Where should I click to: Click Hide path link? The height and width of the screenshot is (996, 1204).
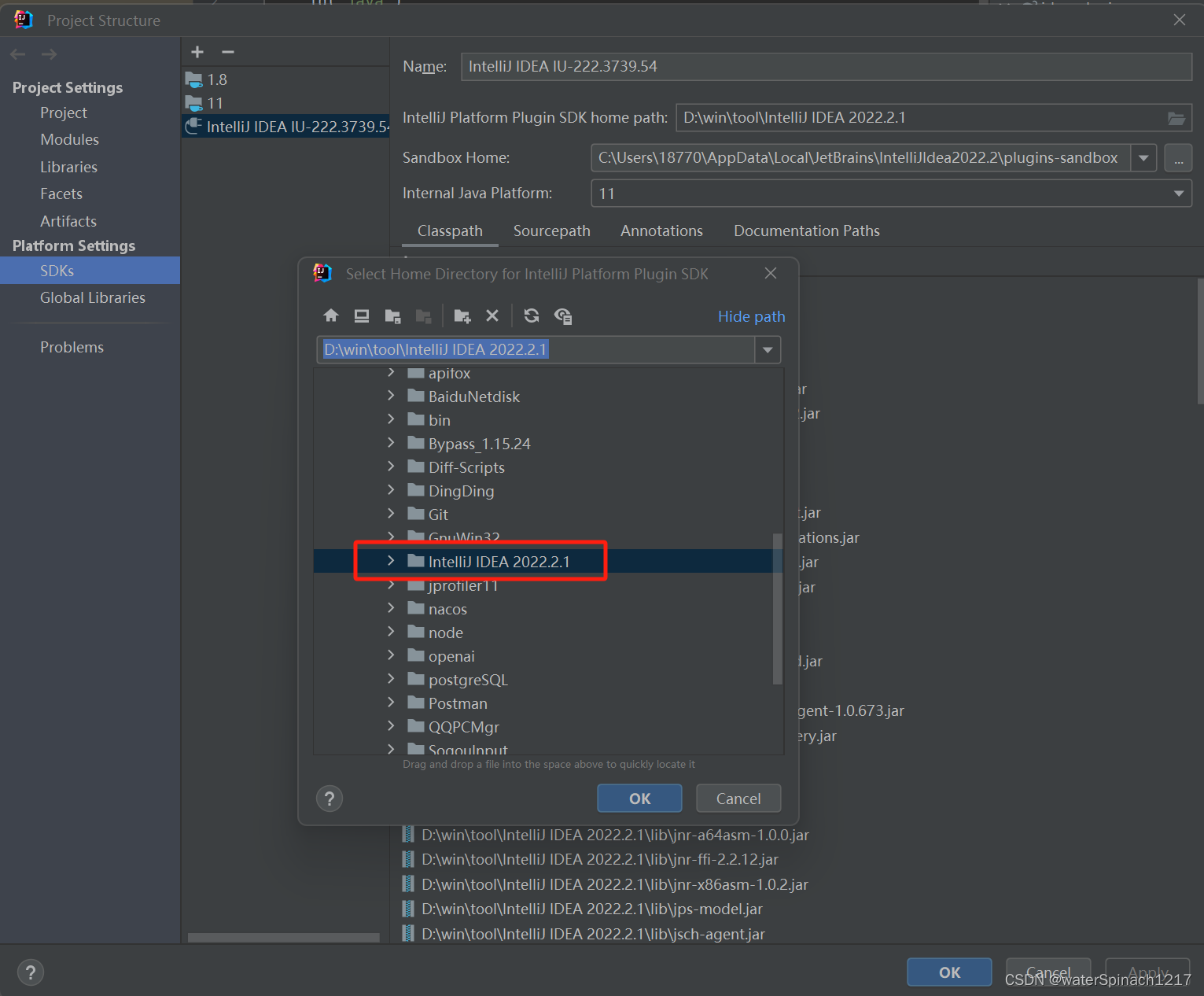[751, 316]
